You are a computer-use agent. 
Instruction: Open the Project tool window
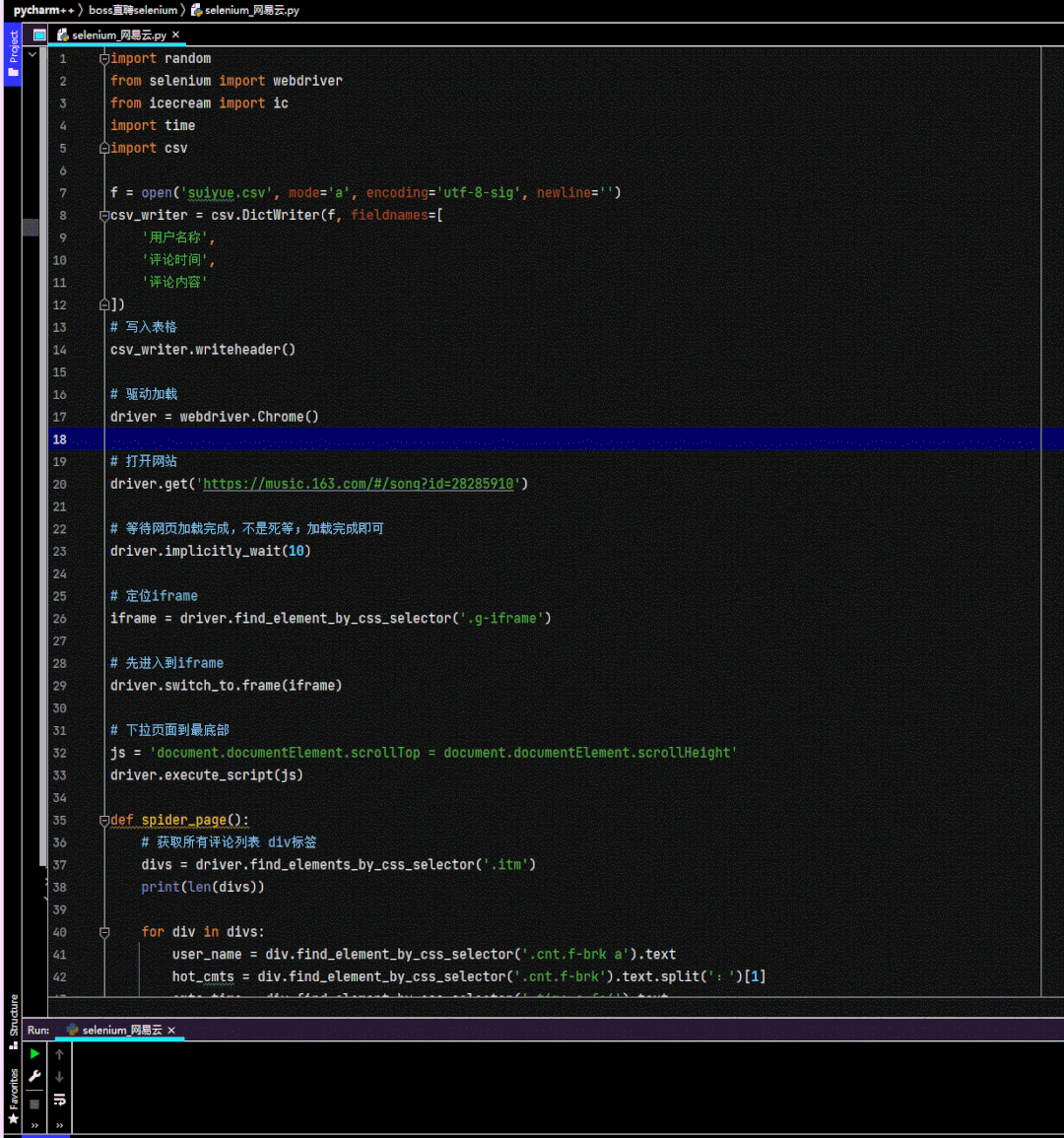coord(13,54)
